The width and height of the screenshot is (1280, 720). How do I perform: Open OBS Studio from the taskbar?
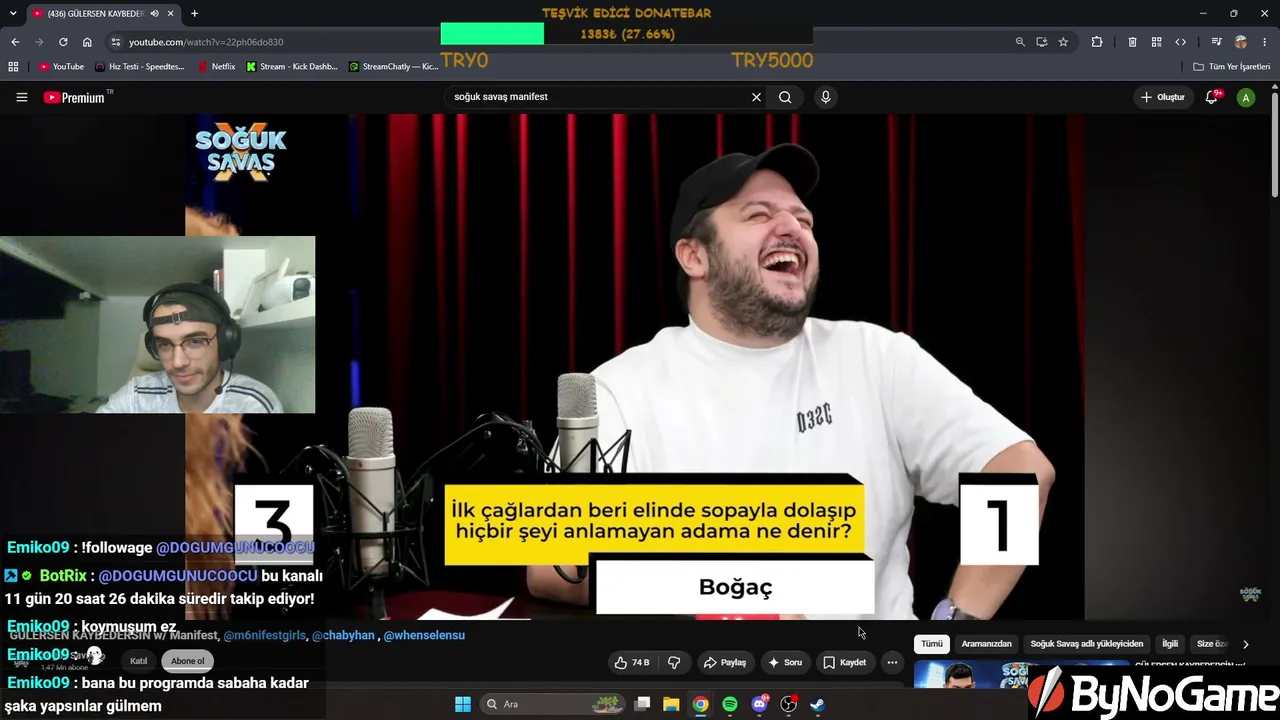pyautogui.click(x=788, y=704)
